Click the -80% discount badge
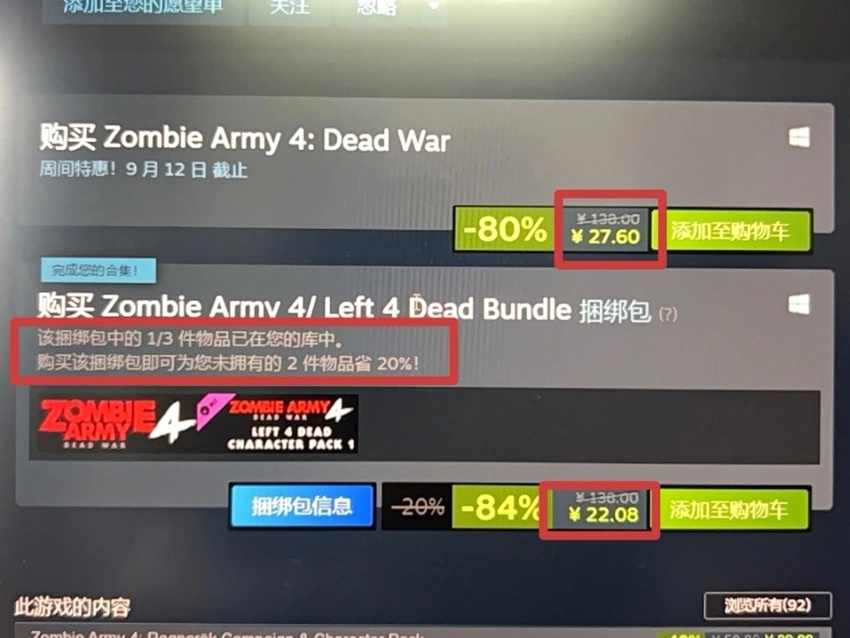The image size is (850, 638). tap(505, 230)
